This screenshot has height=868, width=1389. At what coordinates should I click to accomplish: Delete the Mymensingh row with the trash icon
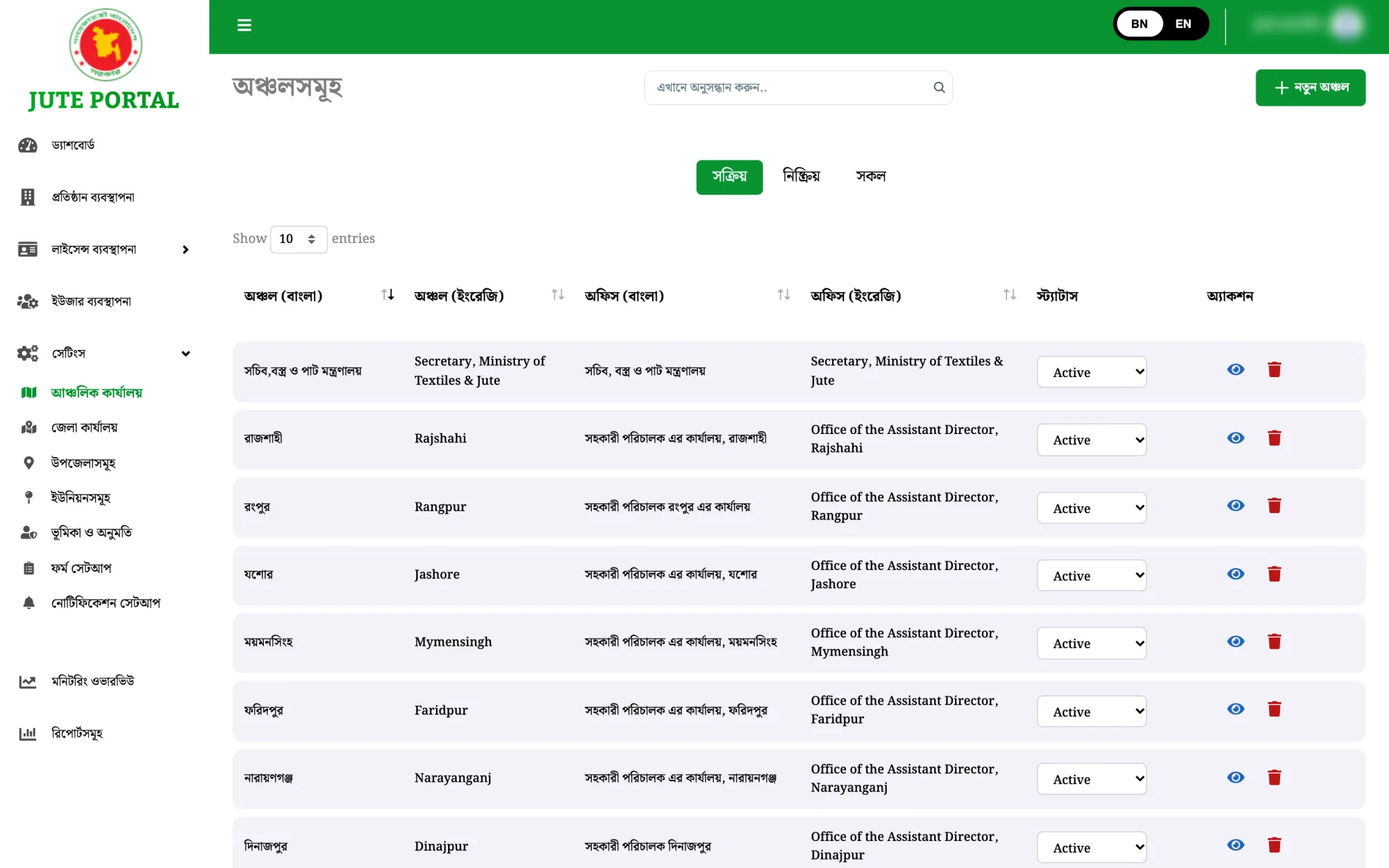(1274, 642)
